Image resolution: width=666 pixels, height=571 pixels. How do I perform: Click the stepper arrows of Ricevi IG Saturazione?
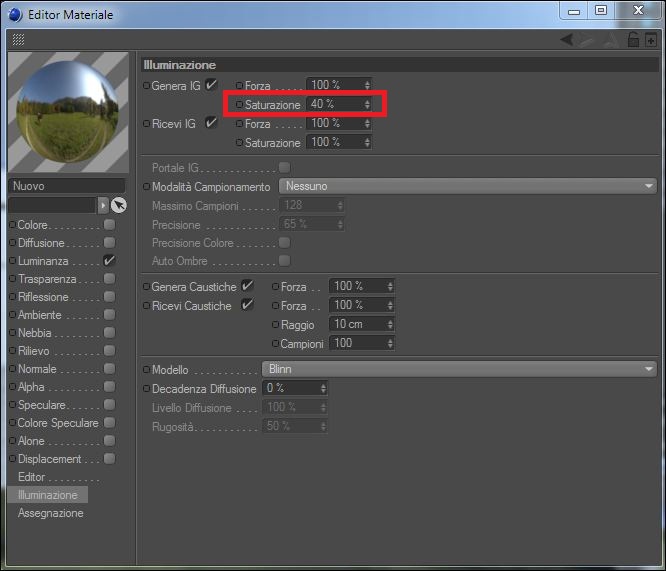coord(367,142)
